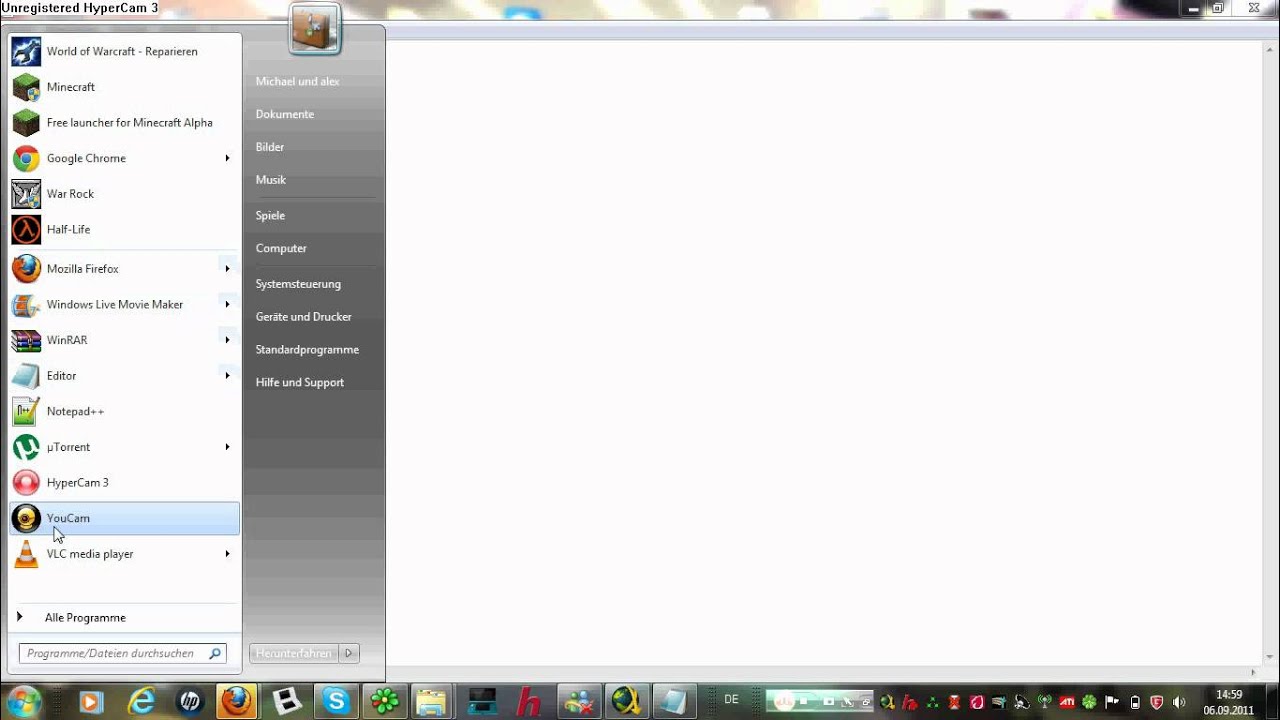Open World of Warcraft - Reparieren icon
The height and width of the screenshot is (720, 1280).
point(26,51)
